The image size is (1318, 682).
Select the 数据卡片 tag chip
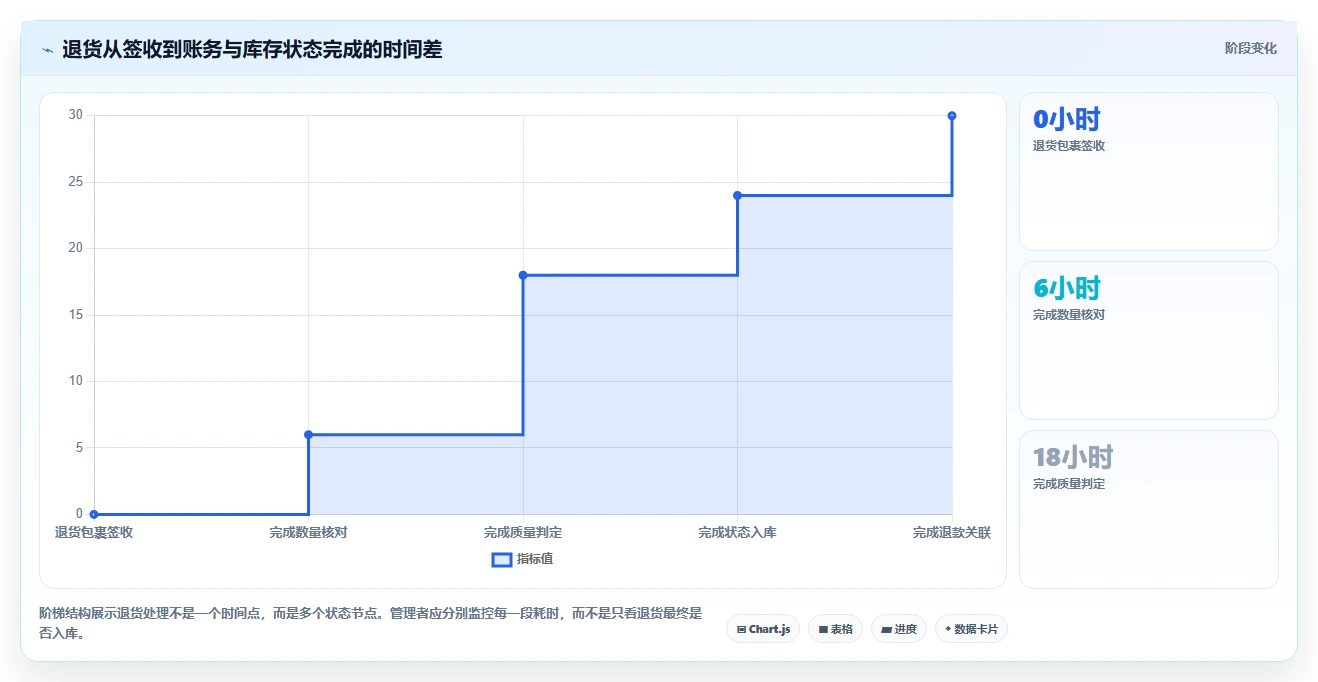(x=971, y=629)
